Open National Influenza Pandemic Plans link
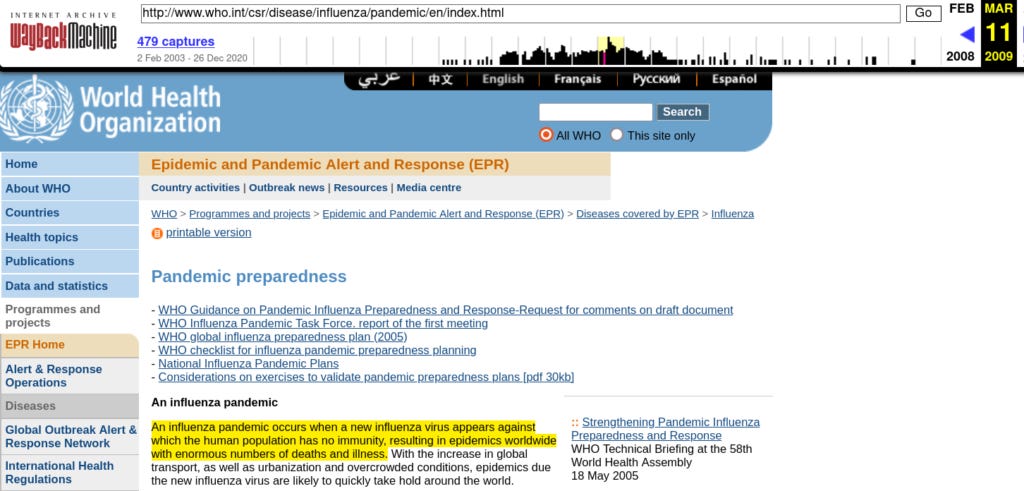This screenshot has height=491, width=1024. coord(248,364)
